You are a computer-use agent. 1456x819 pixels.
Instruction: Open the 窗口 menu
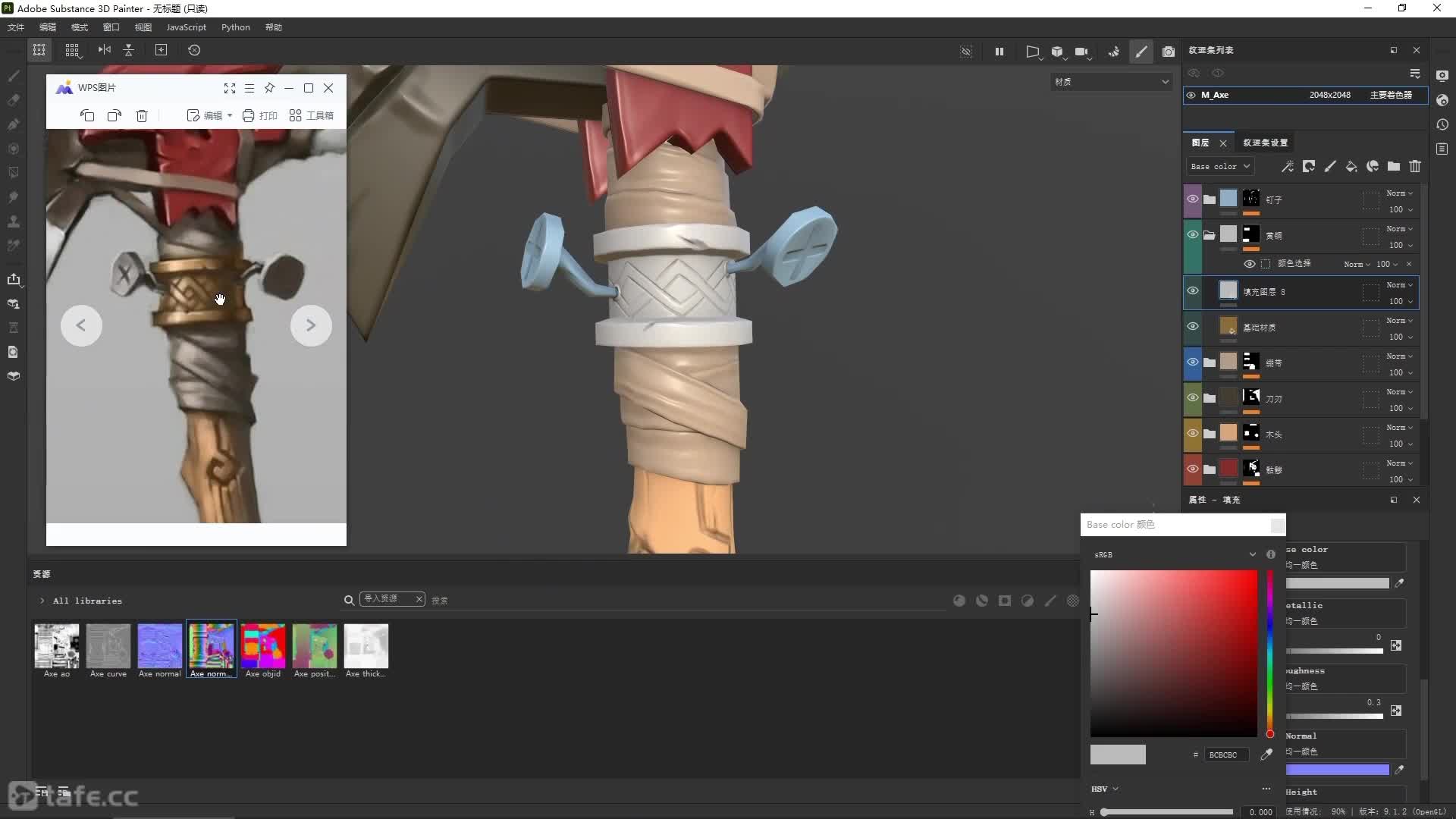(111, 27)
